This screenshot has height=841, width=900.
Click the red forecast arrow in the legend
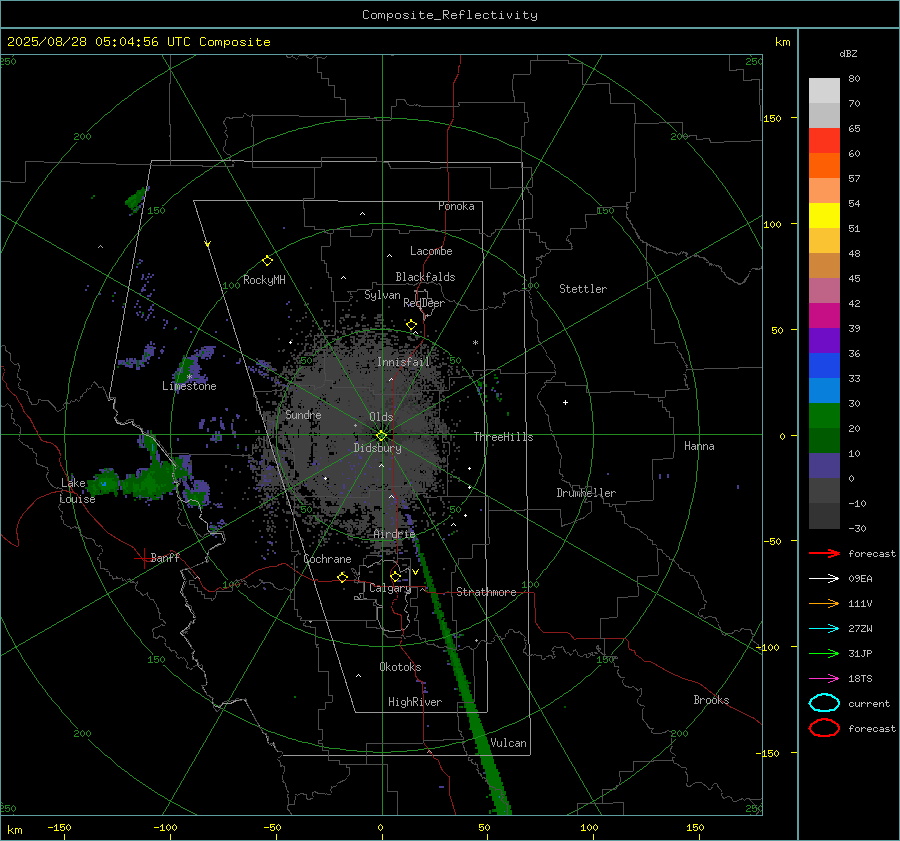click(x=824, y=553)
